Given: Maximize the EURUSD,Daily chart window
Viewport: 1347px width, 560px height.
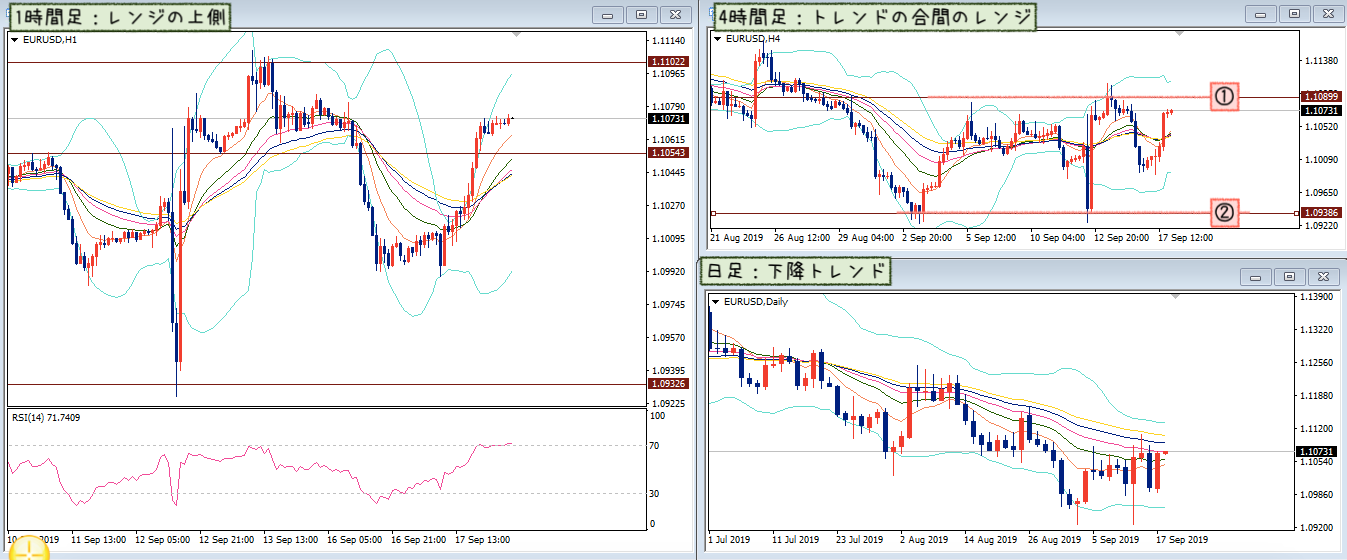Looking at the screenshot, I should pyautogui.click(x=1290, y=277).
